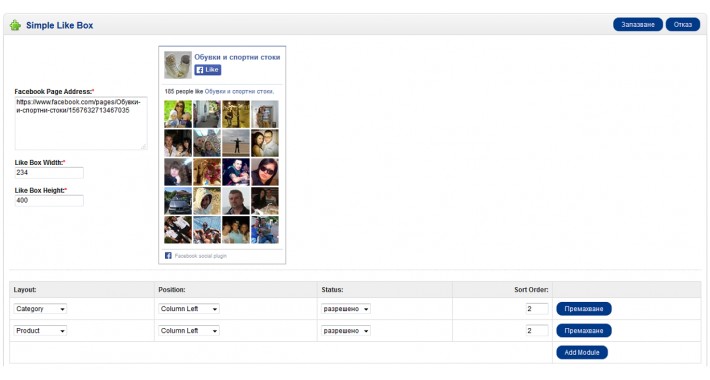Click the Like Box Height field
Screen dimensions: 710x380
click(49, 201)
